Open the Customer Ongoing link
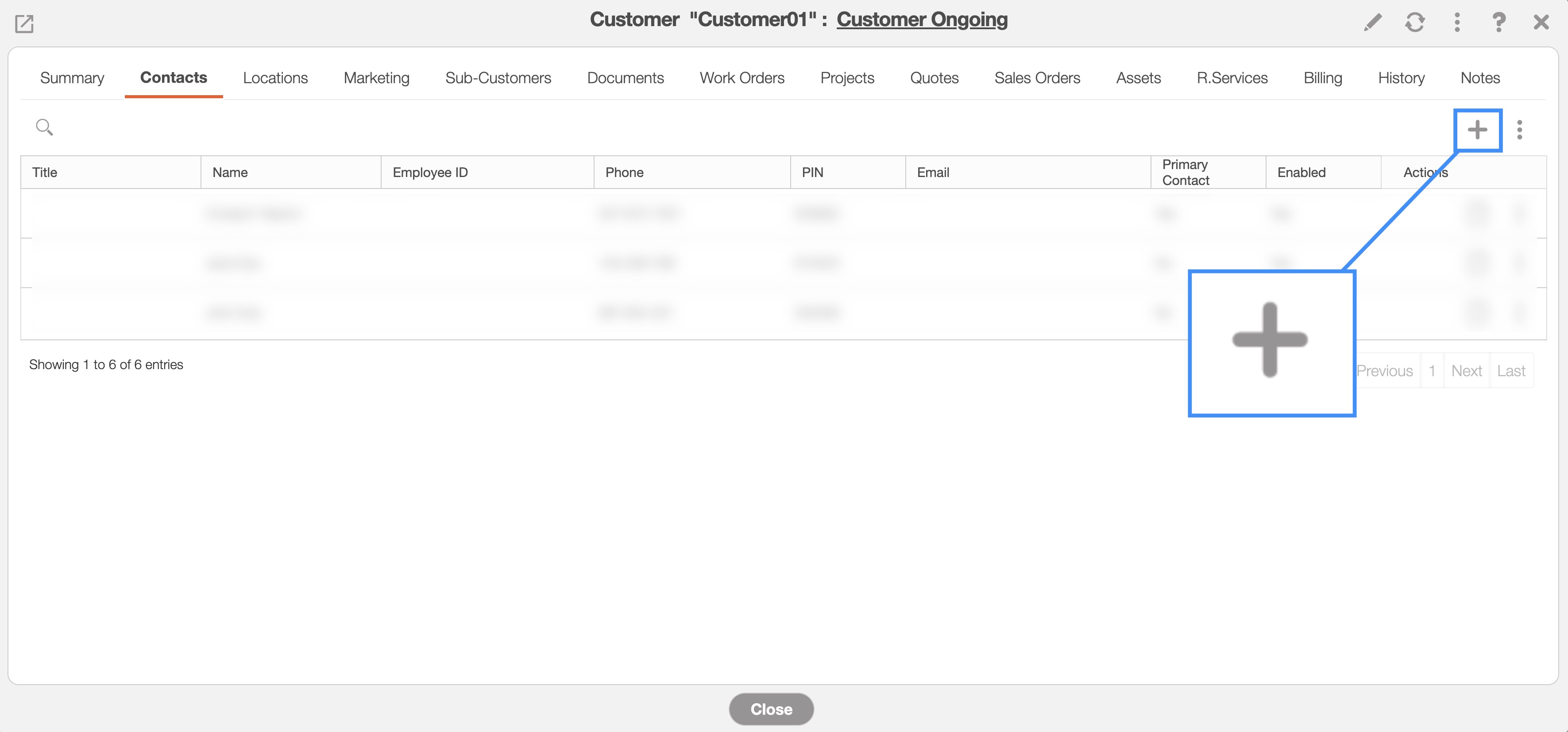1568x732 pixels. click(x=922, y=19)
